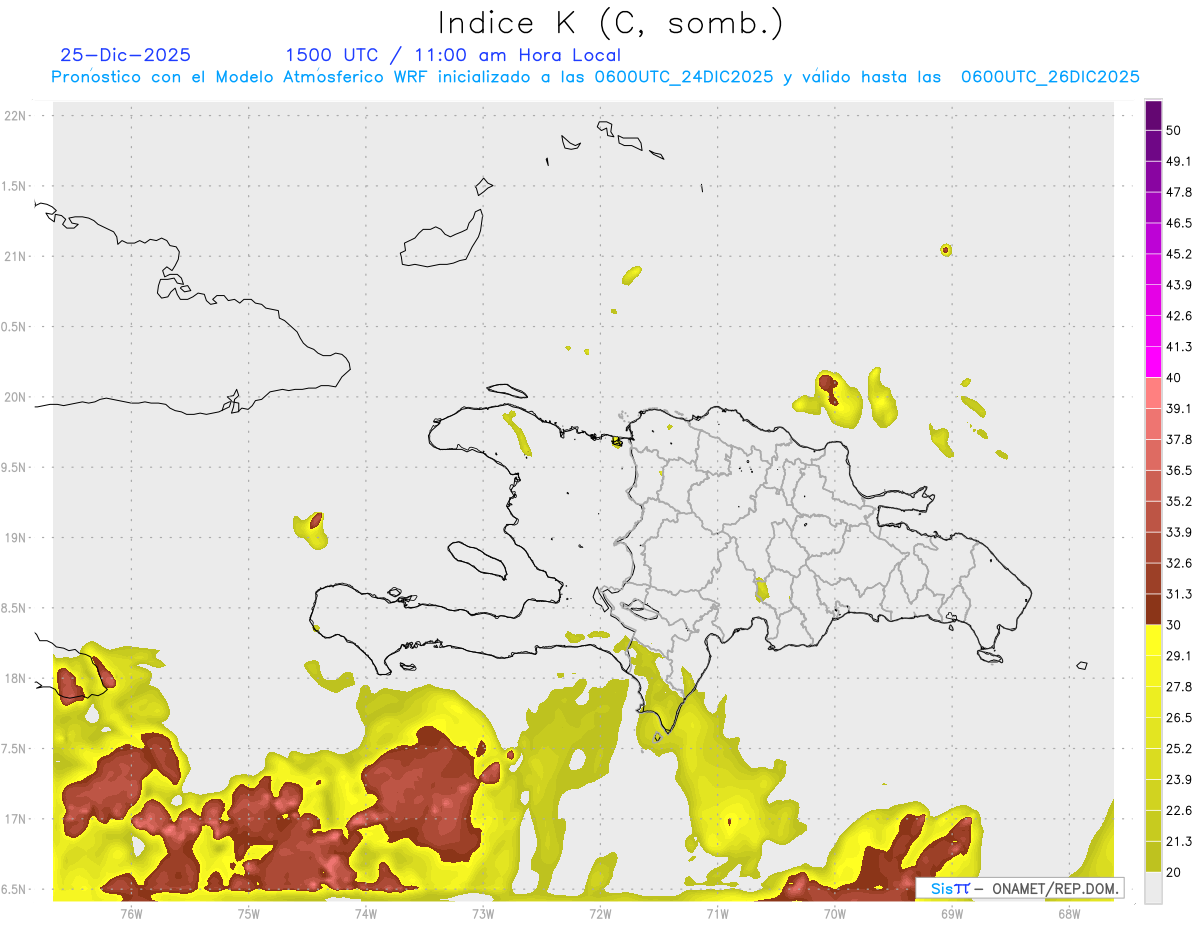Viewport: 1200px width, 927px height.
Task: Select the light gray swatch below 20
Action: [1153, 888]
